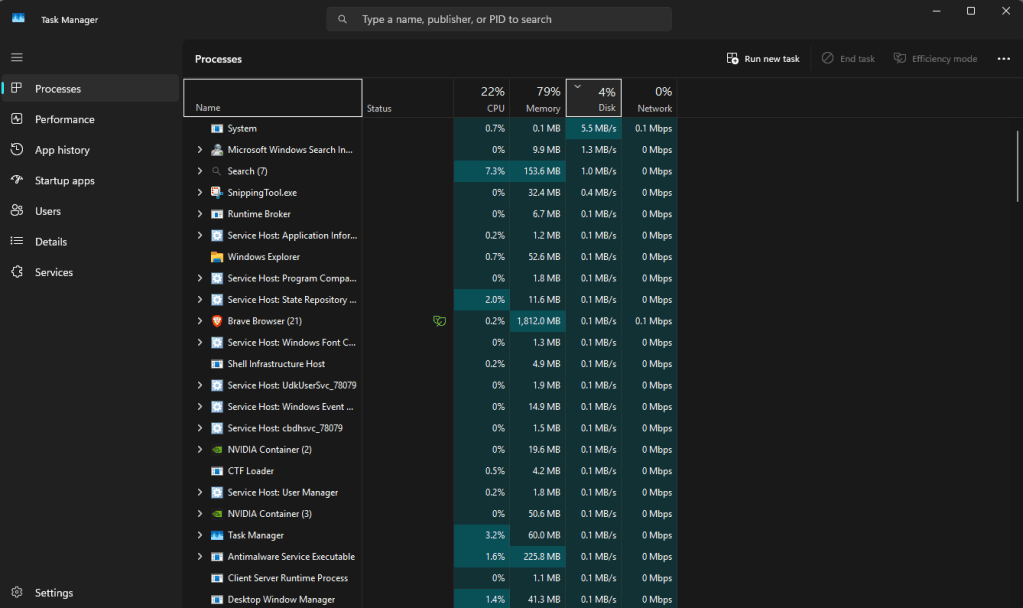The height and width of the screenshot is (608, 1023).
Task: Click the App history clock icon
Action: pos(17,149)
